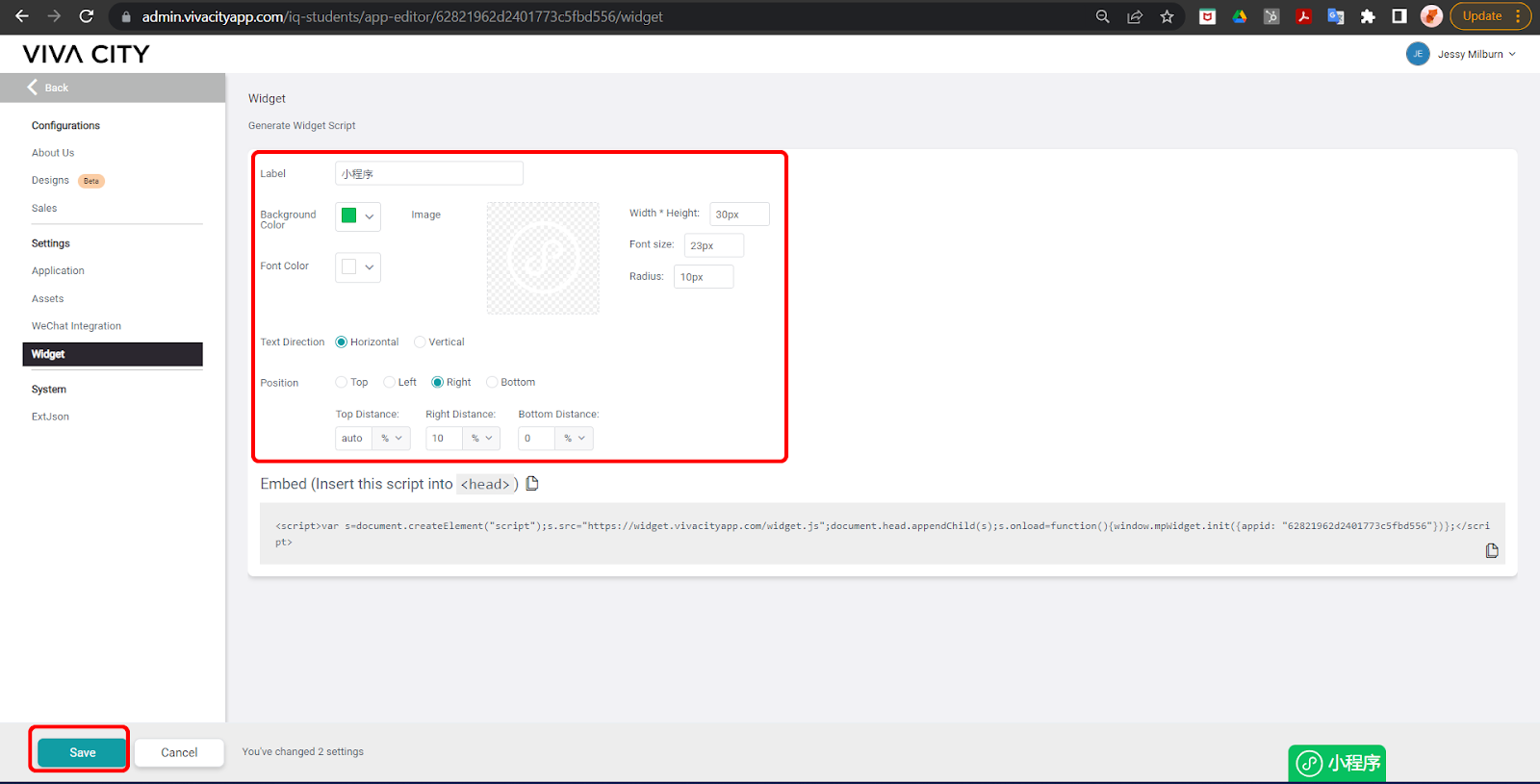Viewport: 1540px width, 784px height.
Task: Open Designs in the sidebar
Action: tap(50, 180)
